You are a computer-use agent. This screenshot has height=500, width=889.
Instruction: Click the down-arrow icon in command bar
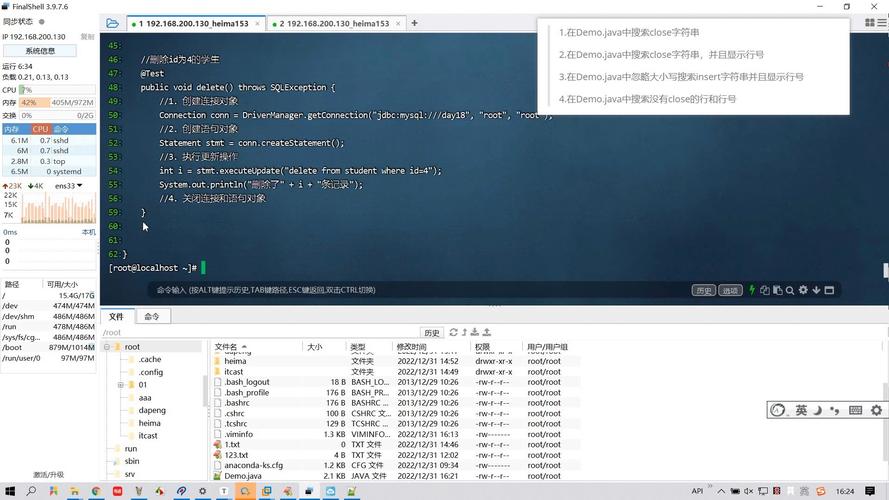[x=816, y=290]
